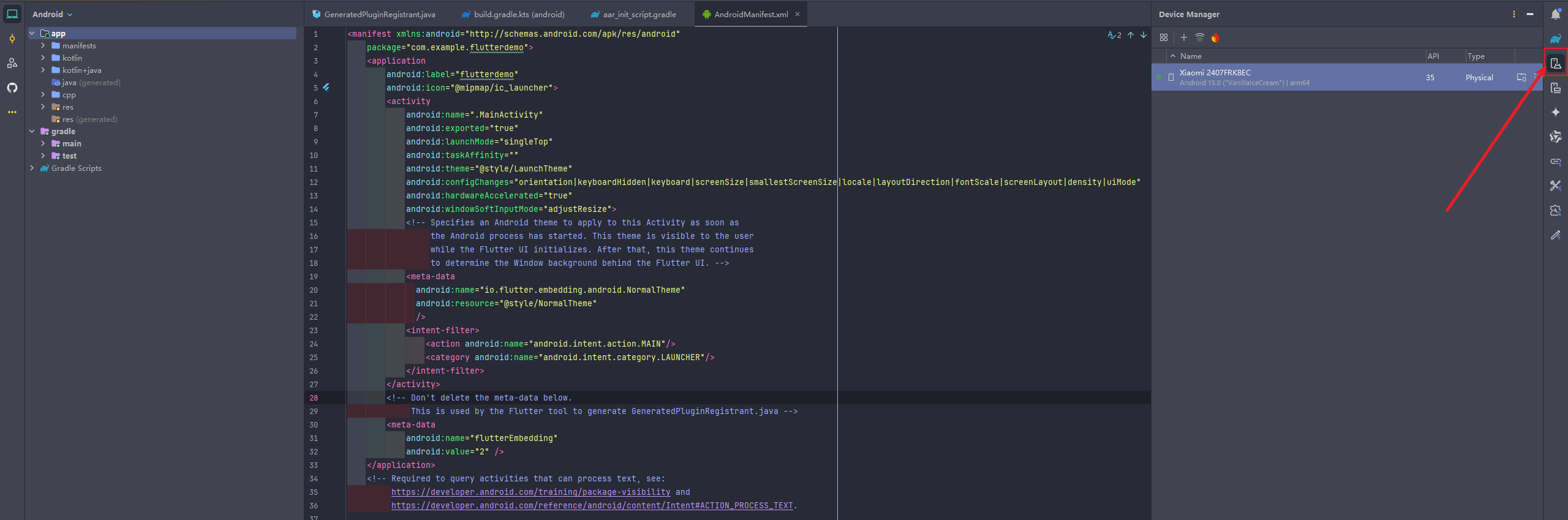The image size is (1568, 520).
Task: Click the Firebase flame icon
Action: click(x=1215, y=38)
